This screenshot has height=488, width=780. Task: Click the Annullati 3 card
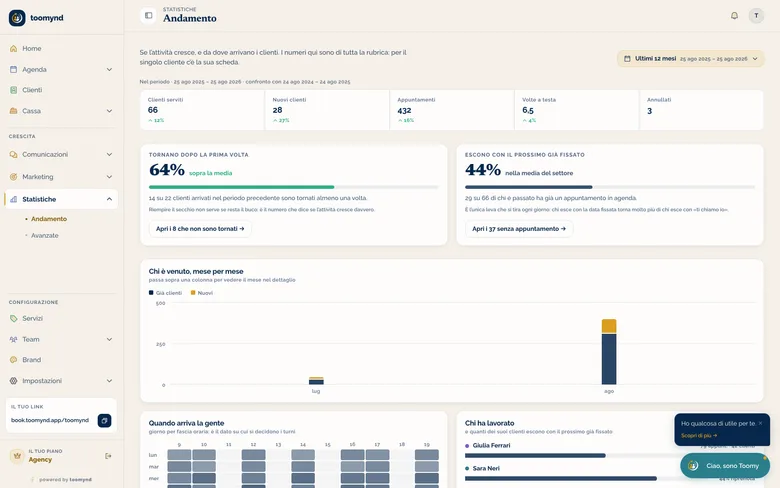[x=701, y=110]
